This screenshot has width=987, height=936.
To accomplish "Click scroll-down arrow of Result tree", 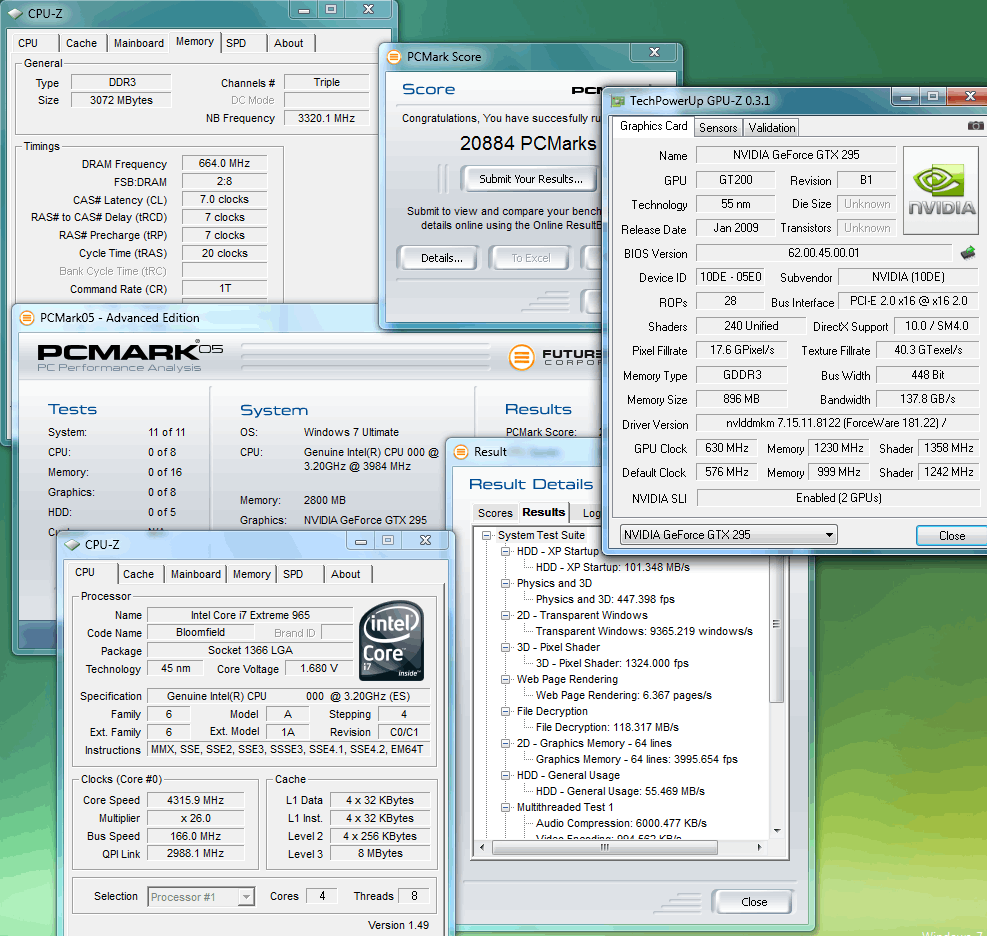I will point(777,831).
